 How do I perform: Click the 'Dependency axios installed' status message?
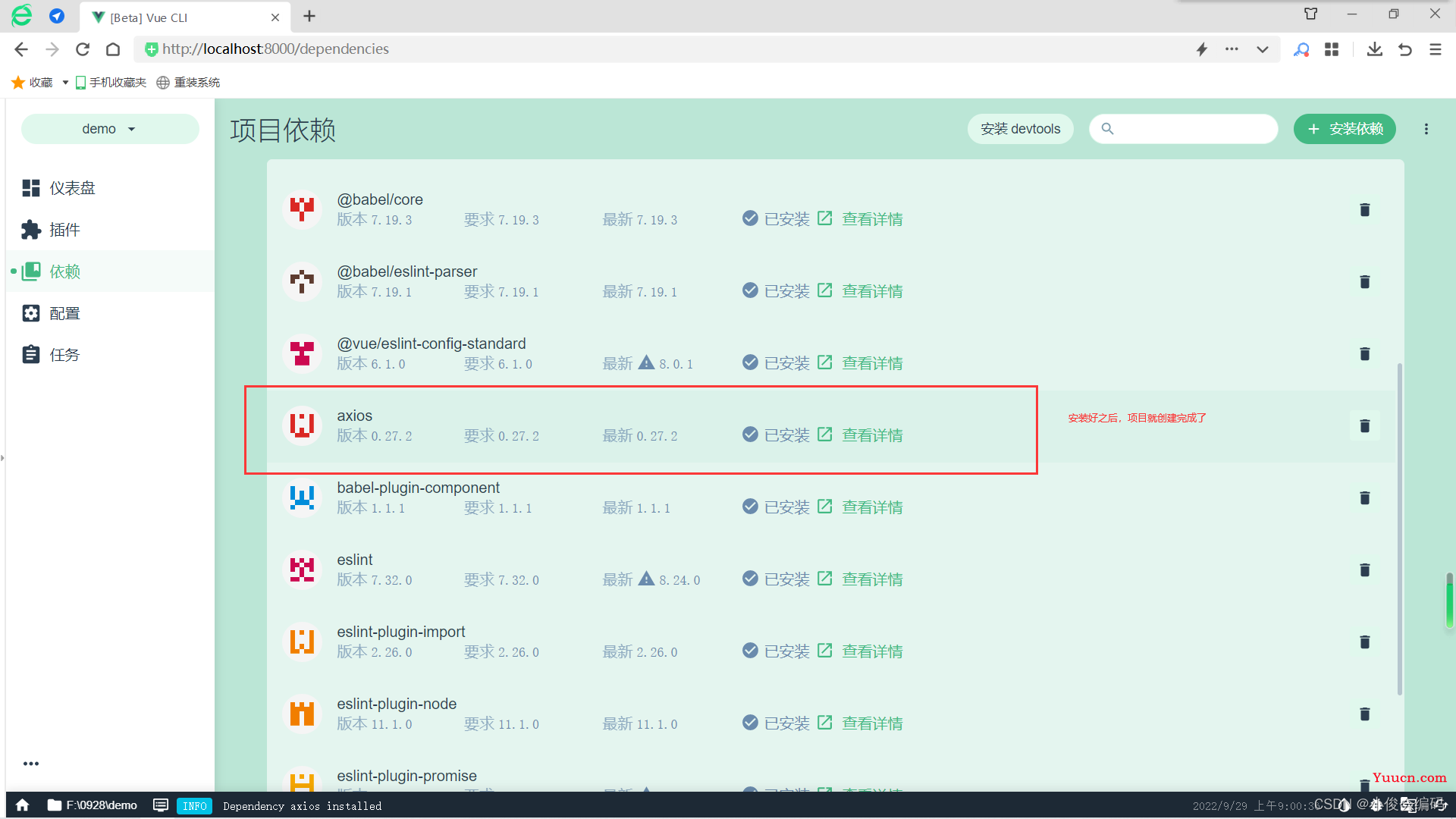303,806
